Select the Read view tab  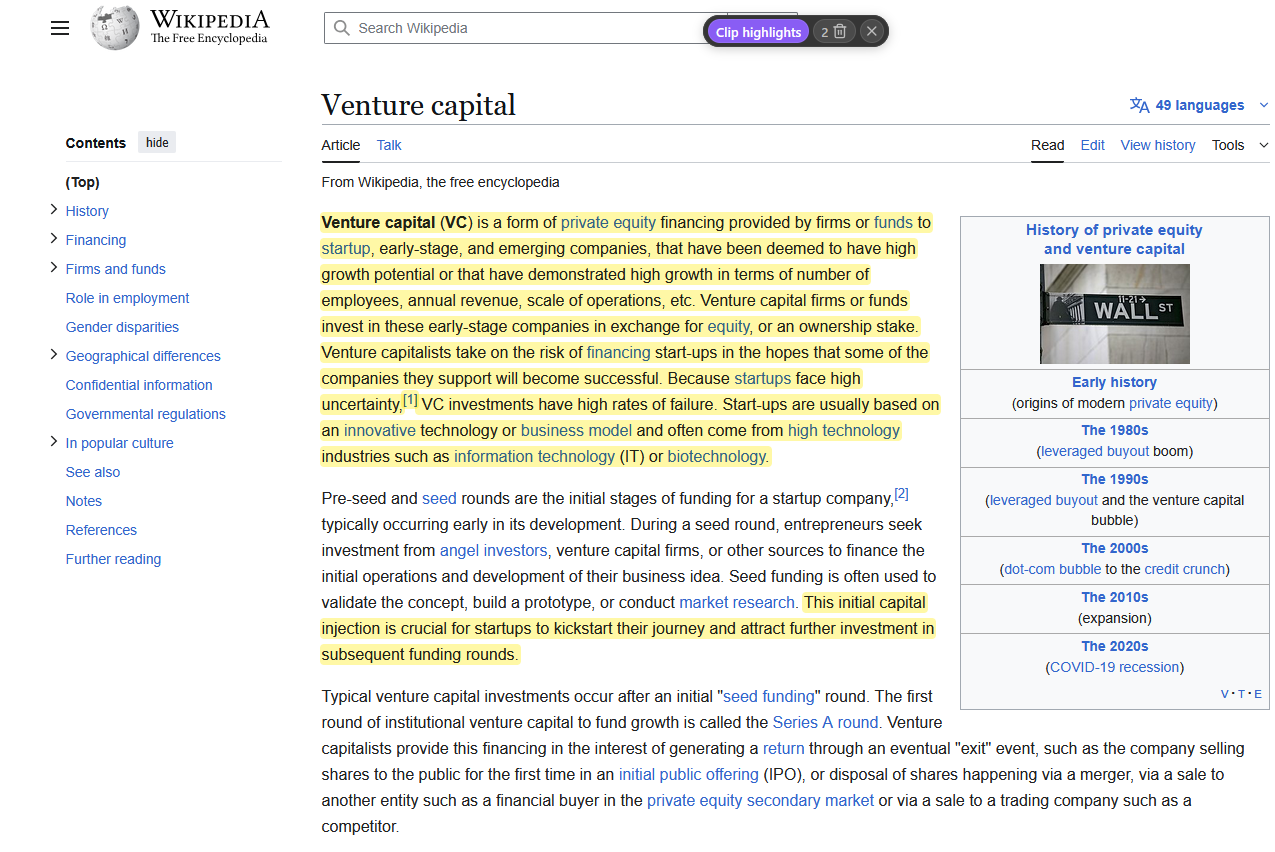1047,145
